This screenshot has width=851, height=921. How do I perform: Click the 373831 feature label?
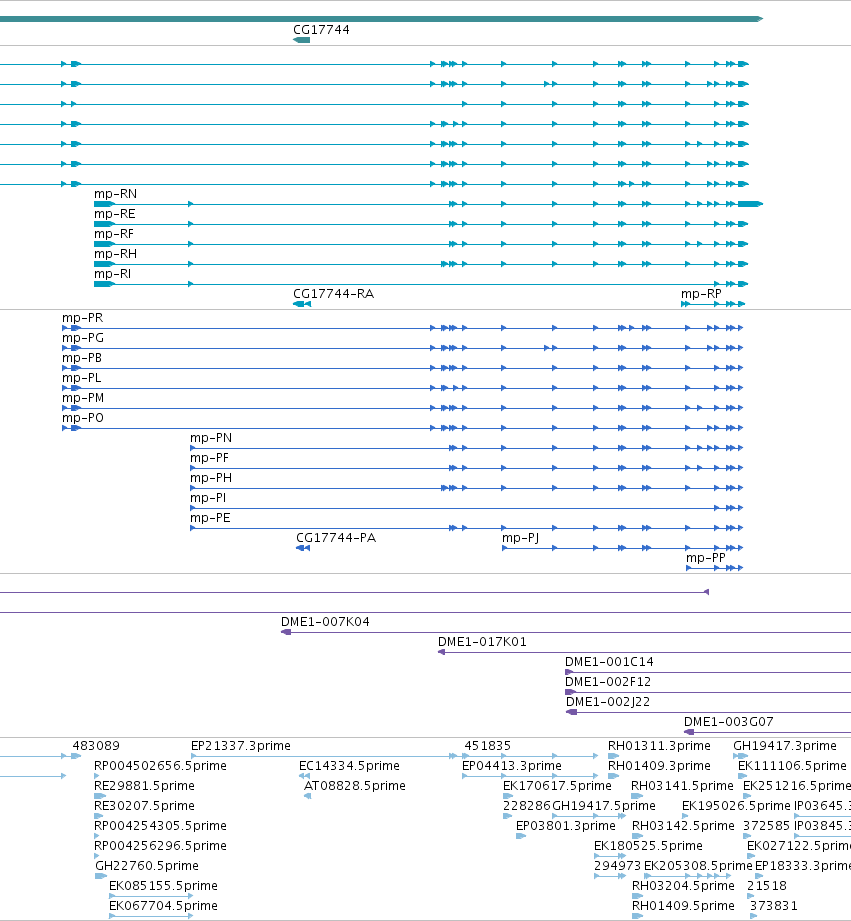pyautogui.click(x=773, y=905)
